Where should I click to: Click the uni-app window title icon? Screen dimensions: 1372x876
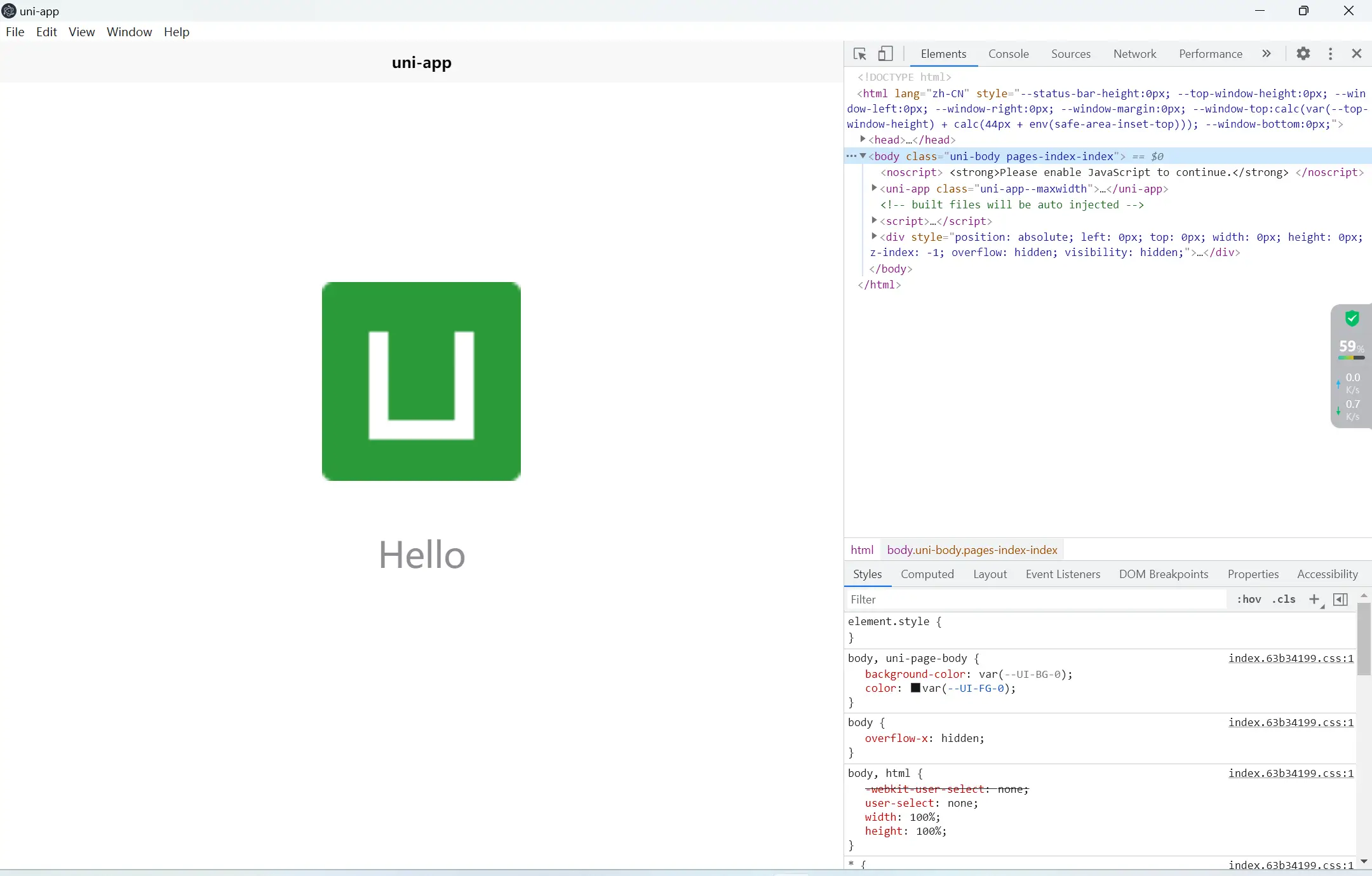[x=9, y=11]
